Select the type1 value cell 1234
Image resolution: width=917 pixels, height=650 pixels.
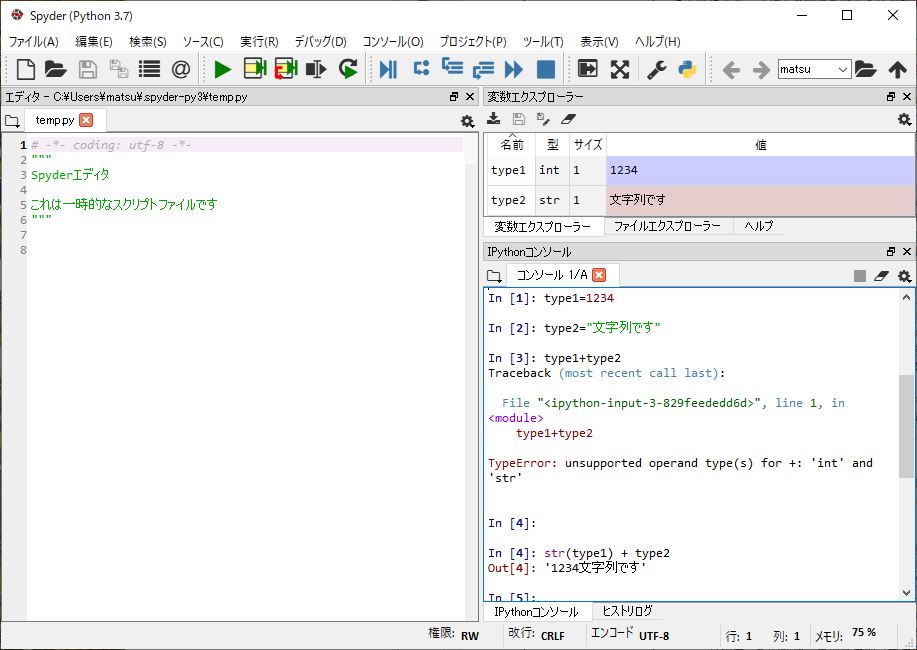click(x=760, y=170)
